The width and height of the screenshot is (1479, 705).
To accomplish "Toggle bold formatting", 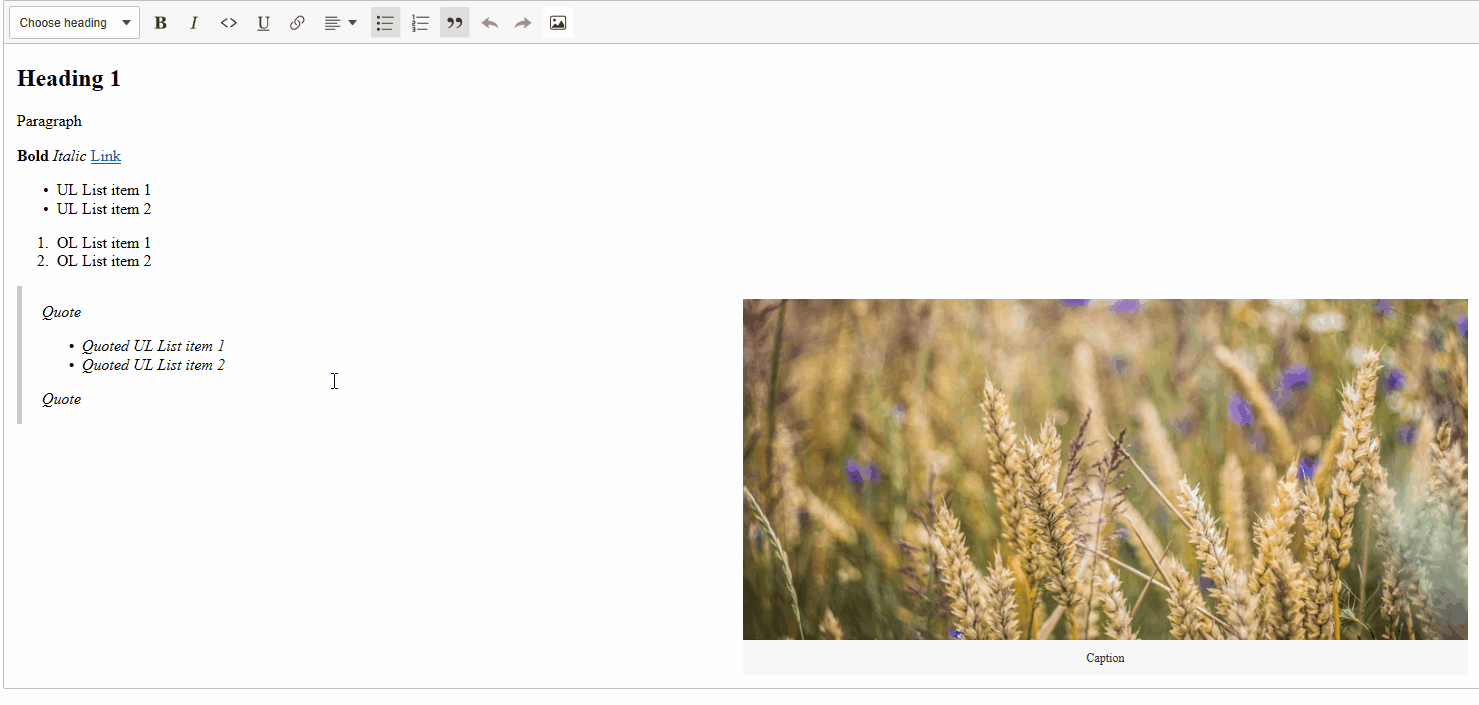I will point(160,23).
